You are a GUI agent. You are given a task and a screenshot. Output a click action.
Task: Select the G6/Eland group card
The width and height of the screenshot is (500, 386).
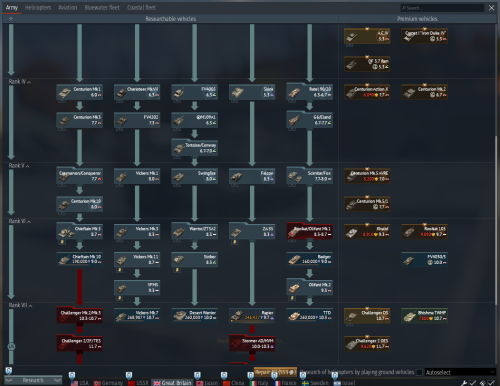[309, 120]
